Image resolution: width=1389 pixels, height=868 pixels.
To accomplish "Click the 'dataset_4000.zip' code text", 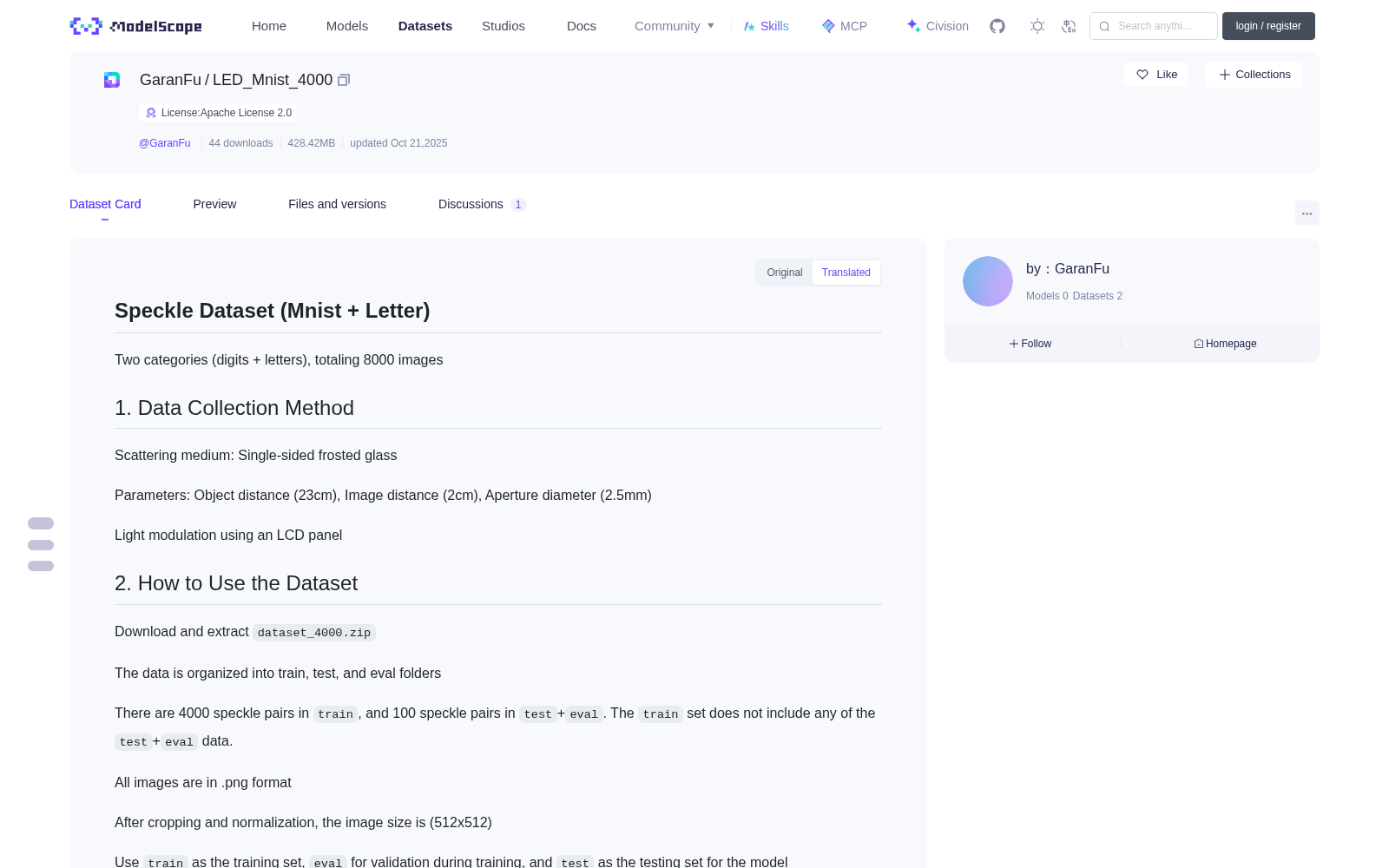I will 314,633.
